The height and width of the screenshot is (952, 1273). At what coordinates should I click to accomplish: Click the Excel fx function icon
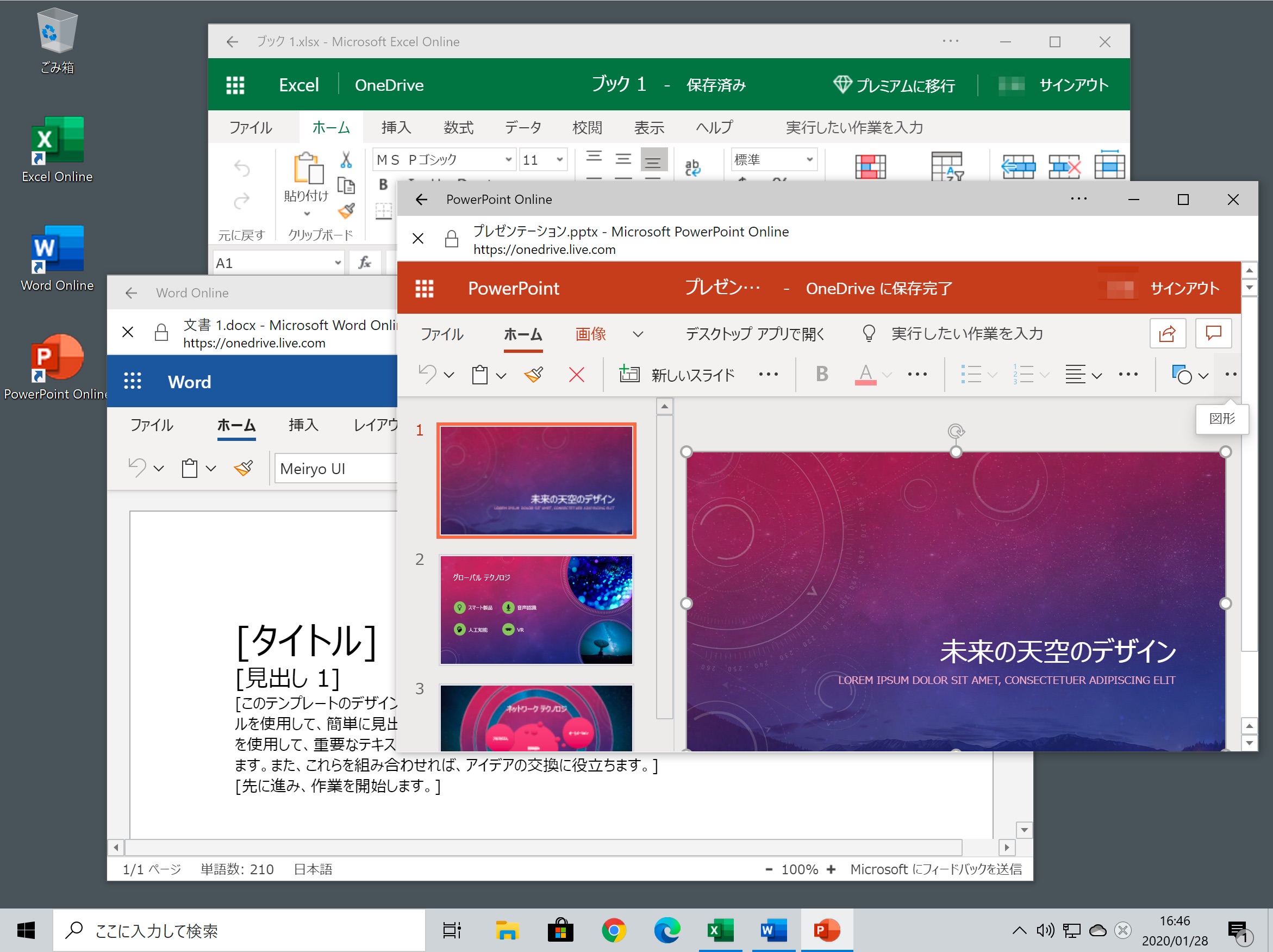pyautogui.click(x=364, y=263)
